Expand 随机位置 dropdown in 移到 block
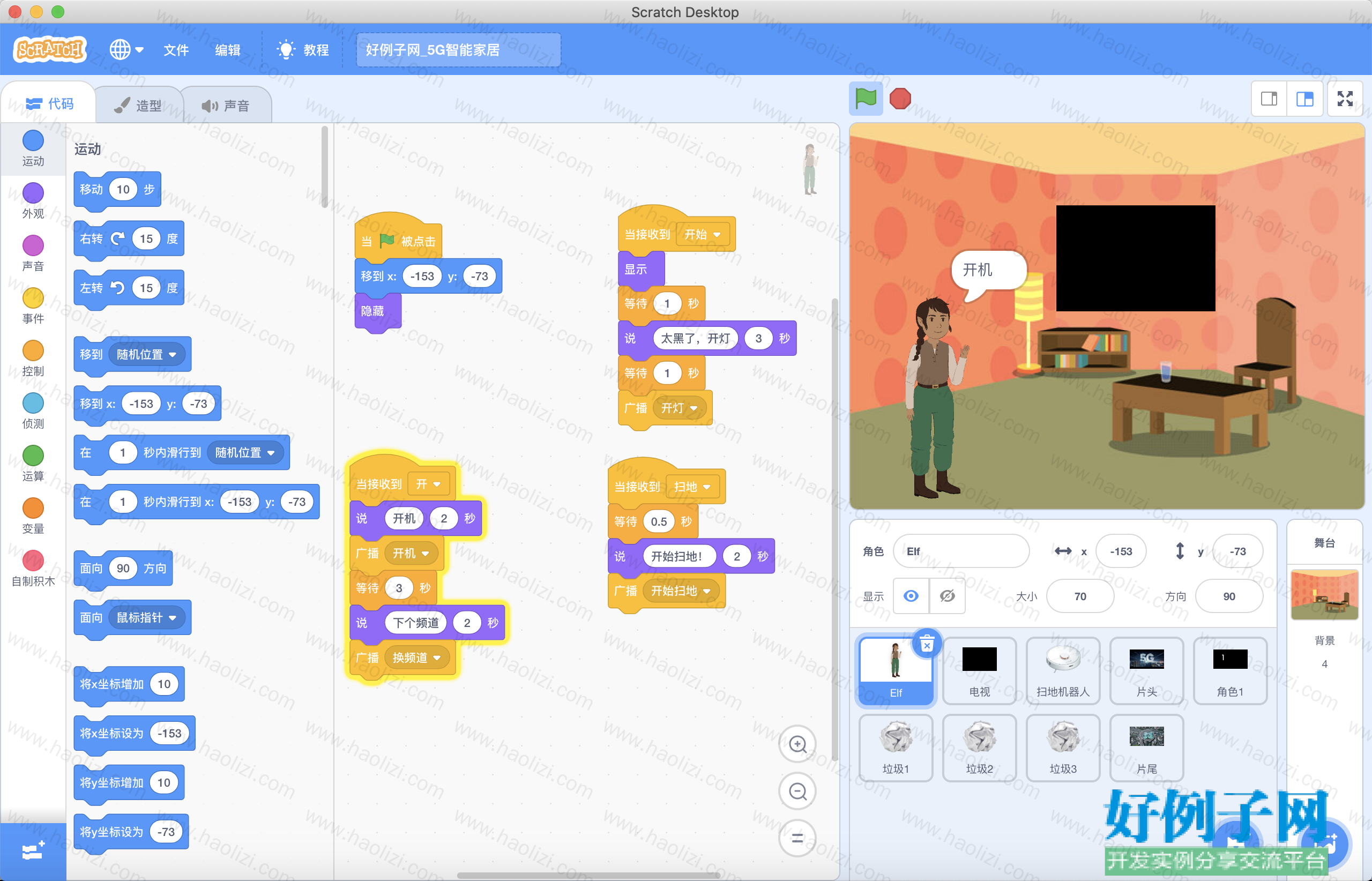This screenshot has height=881, width=1372. 146,355
